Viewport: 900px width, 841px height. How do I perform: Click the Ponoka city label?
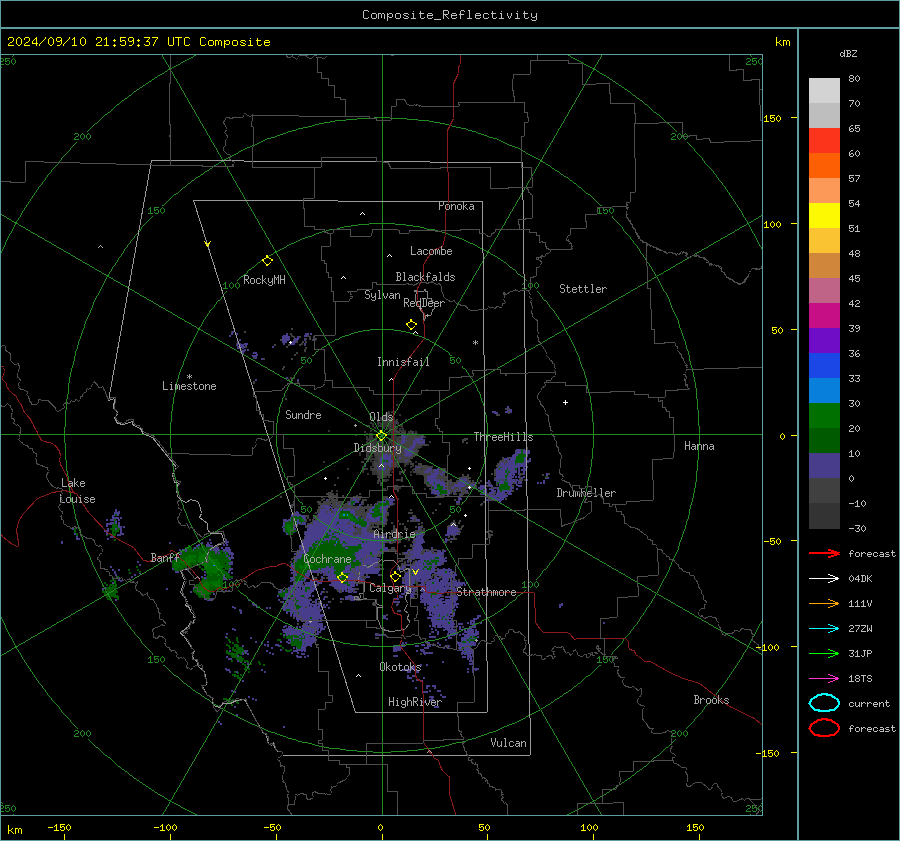(x=456, y=206)
